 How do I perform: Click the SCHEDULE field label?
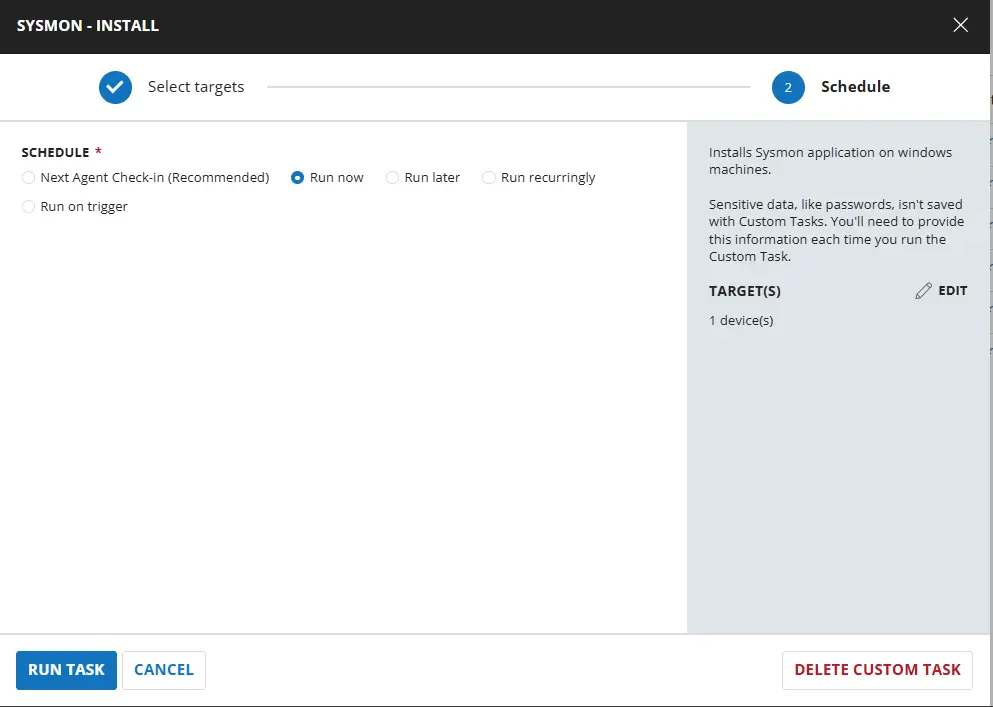tap(55, 153)
